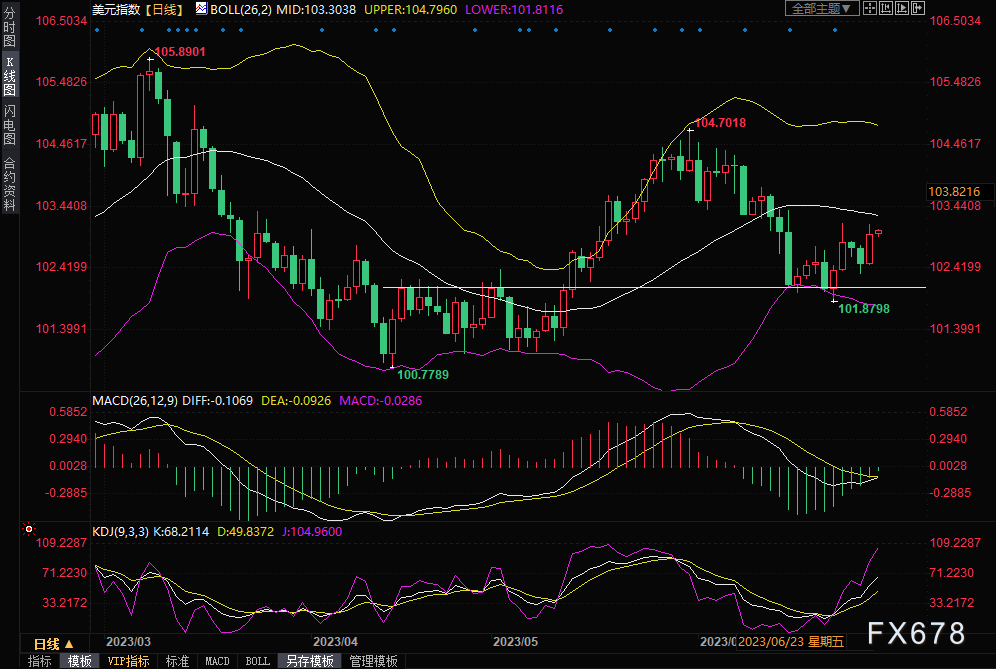Show the 合约资料 panel
996x669 pixels.
coord(9,184)
